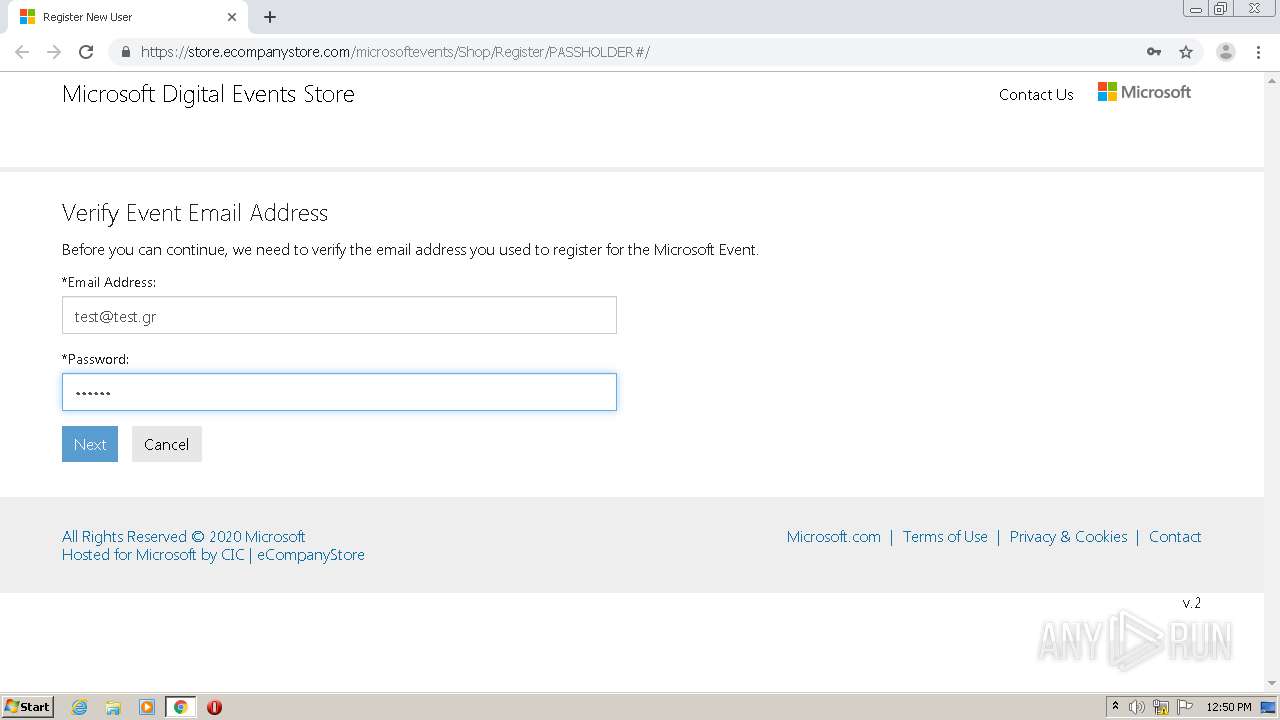Click 'Hosted for Microsoft by CIC | eCompanyStore' text

click(x=213, y=554)
